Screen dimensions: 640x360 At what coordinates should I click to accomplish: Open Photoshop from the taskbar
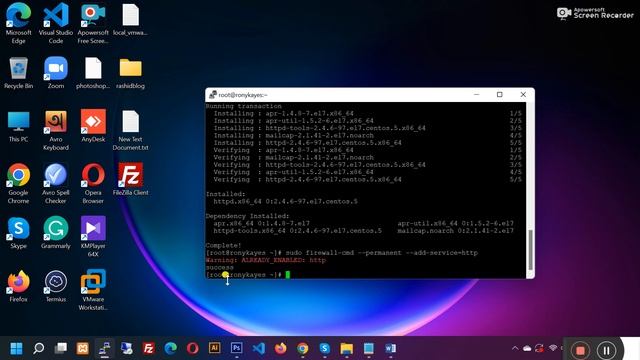point(237,348)
